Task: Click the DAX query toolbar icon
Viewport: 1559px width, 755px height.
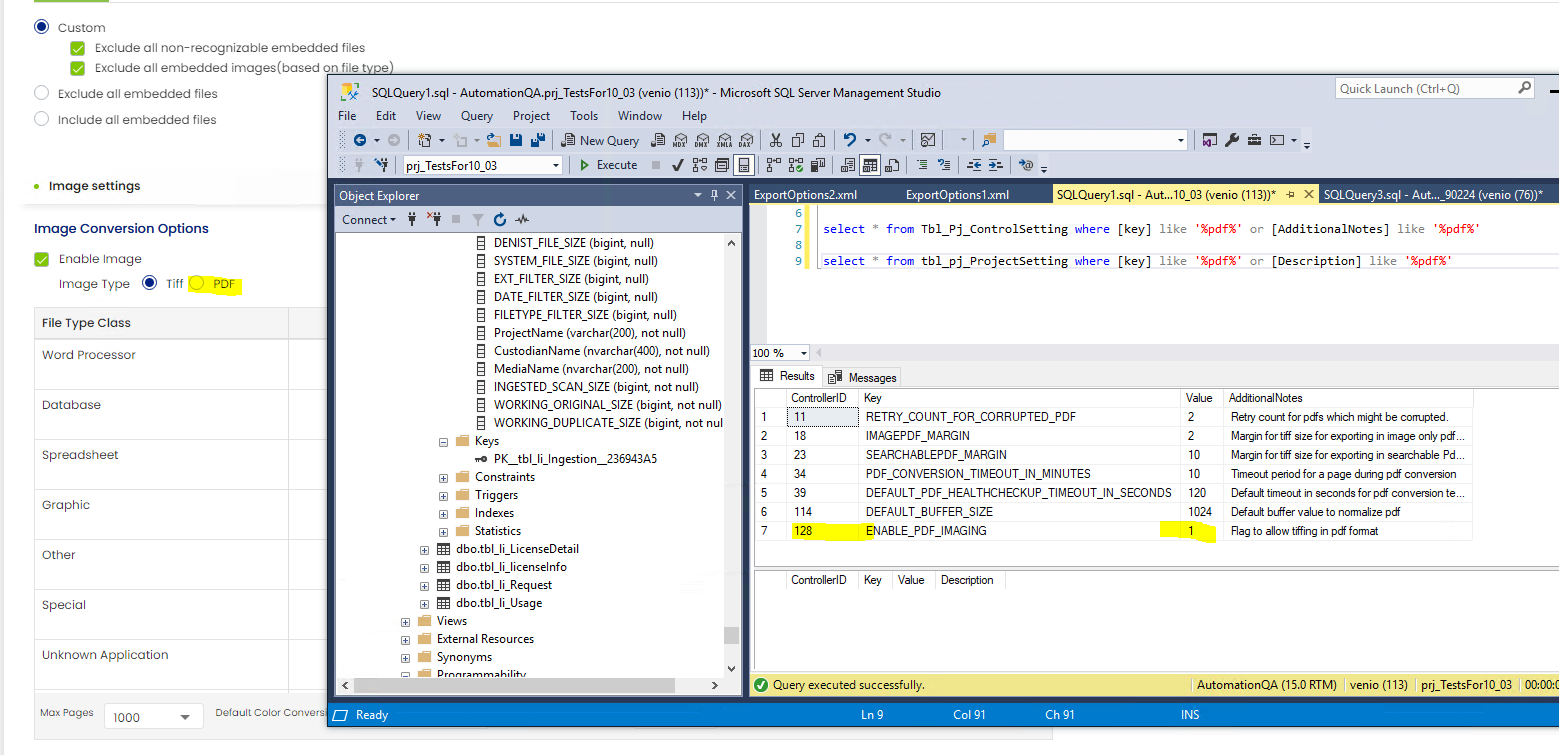Action: 746,141
